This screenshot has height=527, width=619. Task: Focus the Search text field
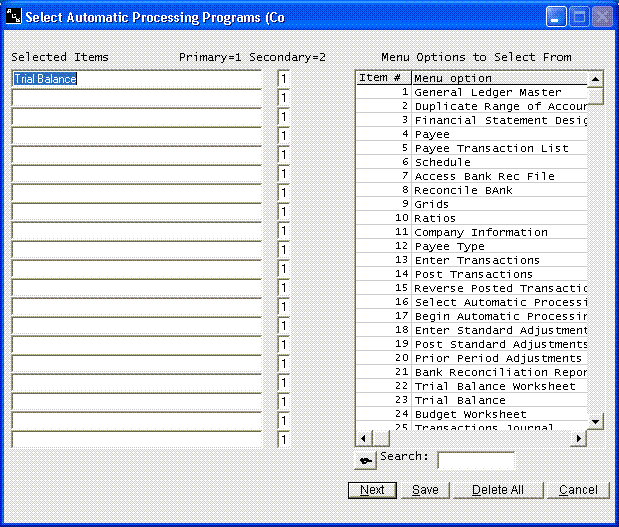coord(476,460)
